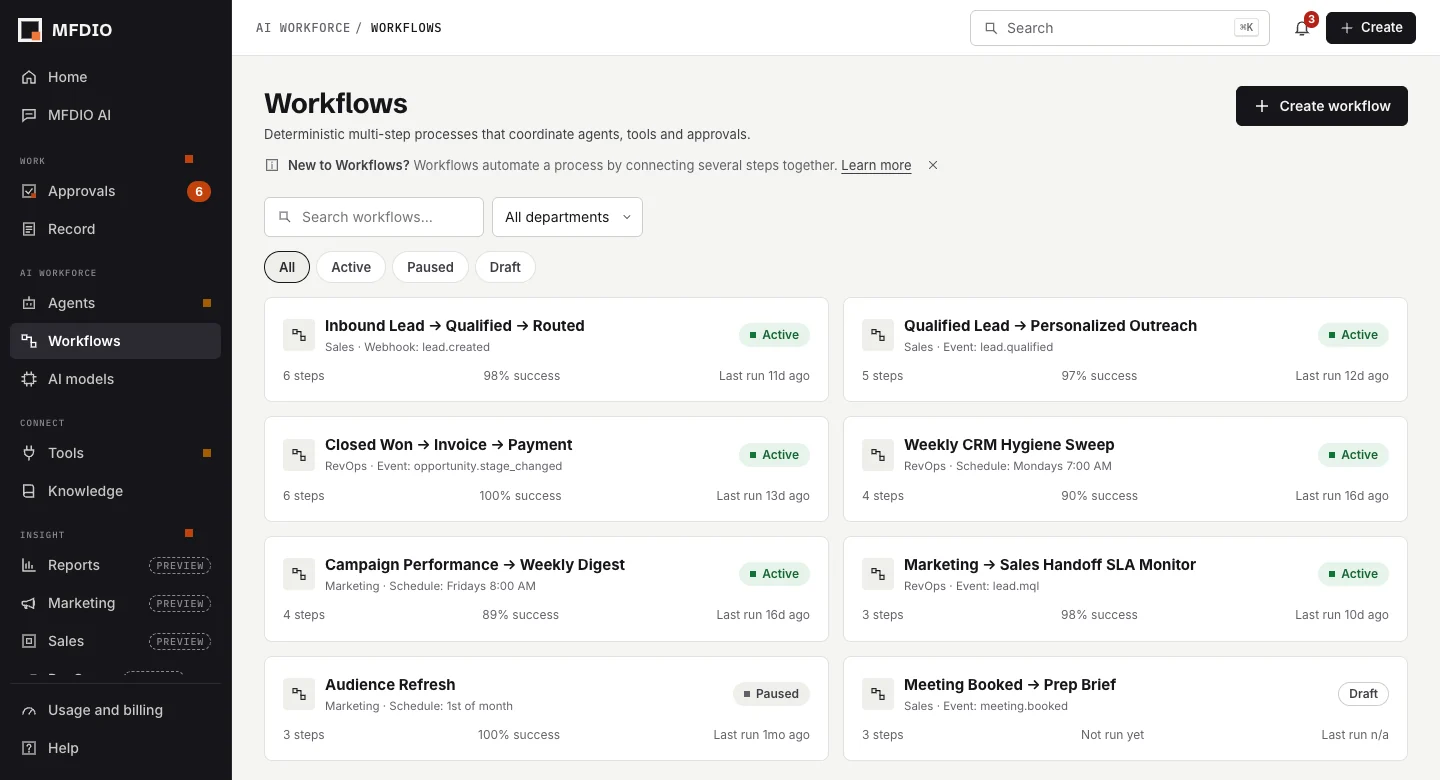Image resolution: width=1440 pixels, height=780 pixels.
Task: Click Draft badge on Meeting Booked card
Action: pos(1363,694)
